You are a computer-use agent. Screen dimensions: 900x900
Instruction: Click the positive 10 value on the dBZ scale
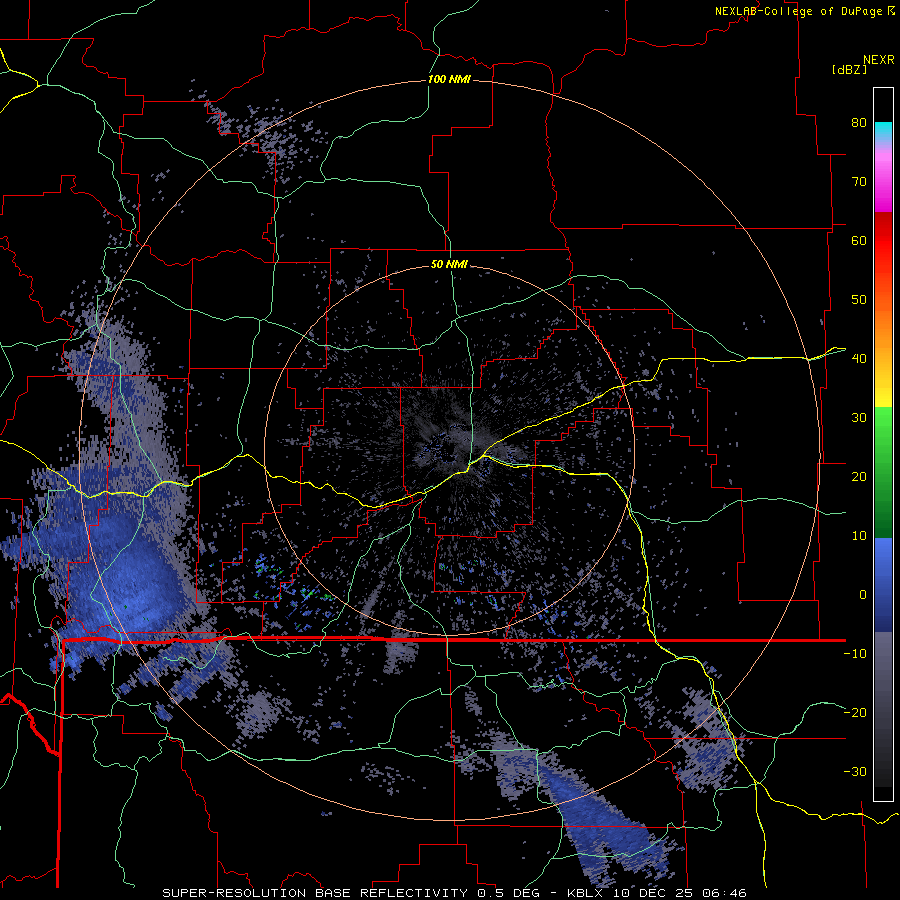pos(859,536)
